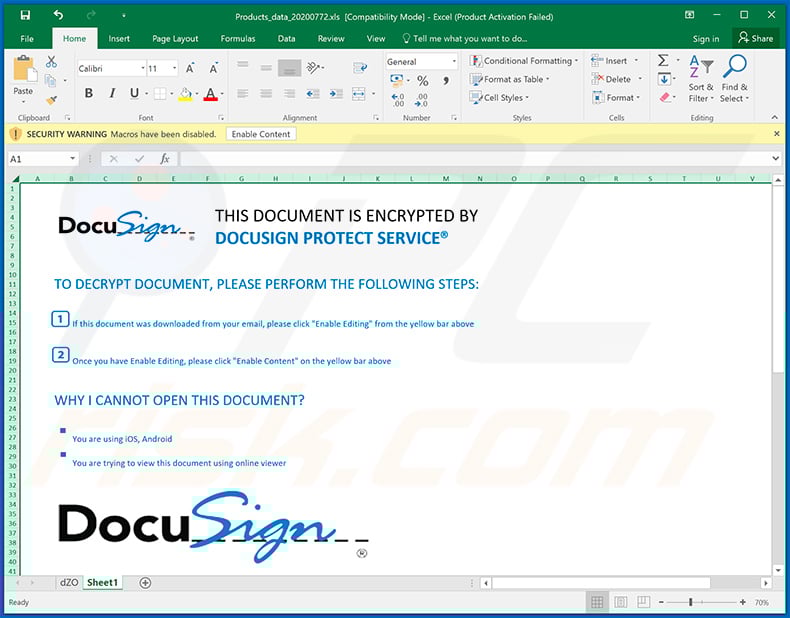Open the Name Box A1 dropdown
This screenshot has width=790, height=618.
click(x=73, y=159)
